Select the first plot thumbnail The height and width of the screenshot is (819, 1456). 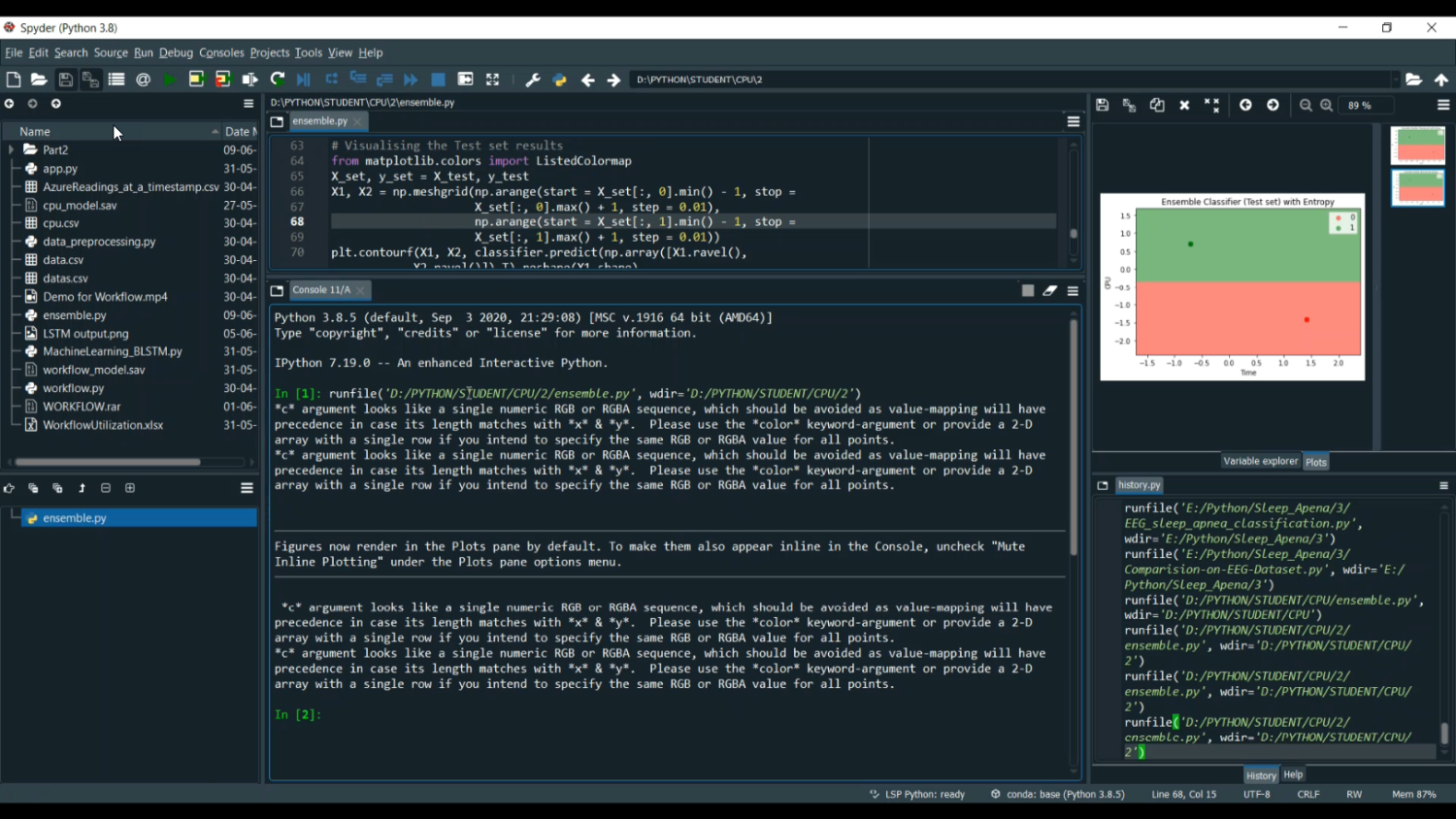click(1418, 146)
